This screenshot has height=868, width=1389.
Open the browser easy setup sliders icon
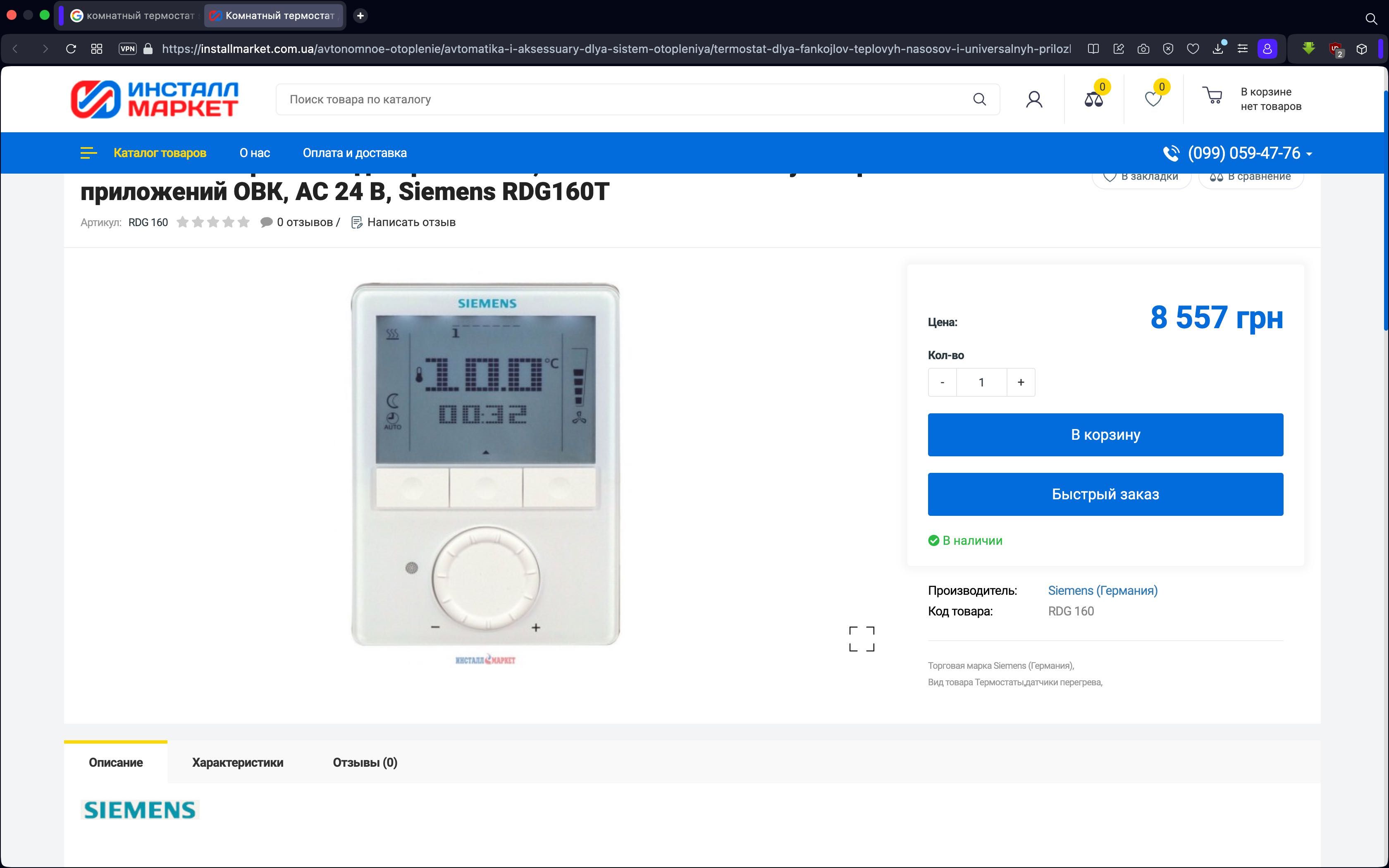point(1243,49)
